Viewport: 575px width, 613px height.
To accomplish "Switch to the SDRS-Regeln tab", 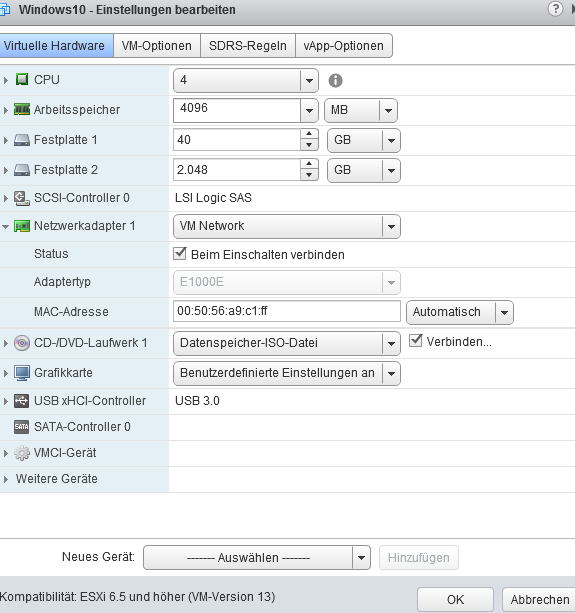I will click(x=248, y=46).
